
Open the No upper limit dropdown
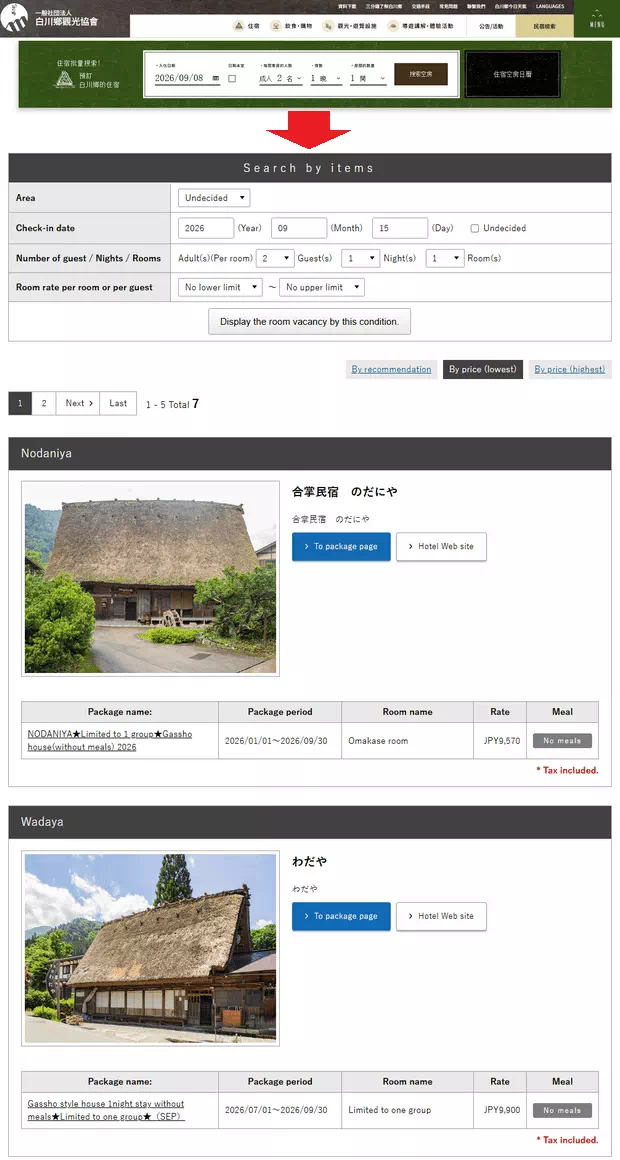click(x=322, y=287)
